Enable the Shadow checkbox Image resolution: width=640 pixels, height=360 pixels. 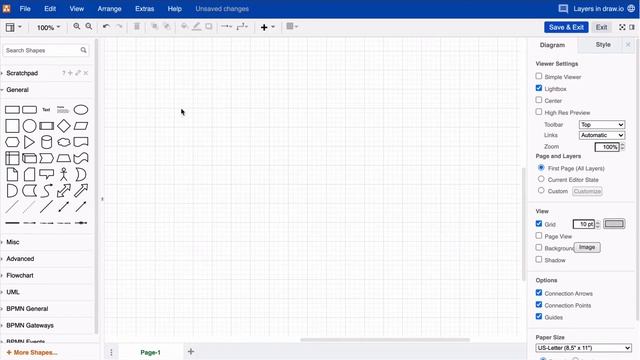pos(539,260)
